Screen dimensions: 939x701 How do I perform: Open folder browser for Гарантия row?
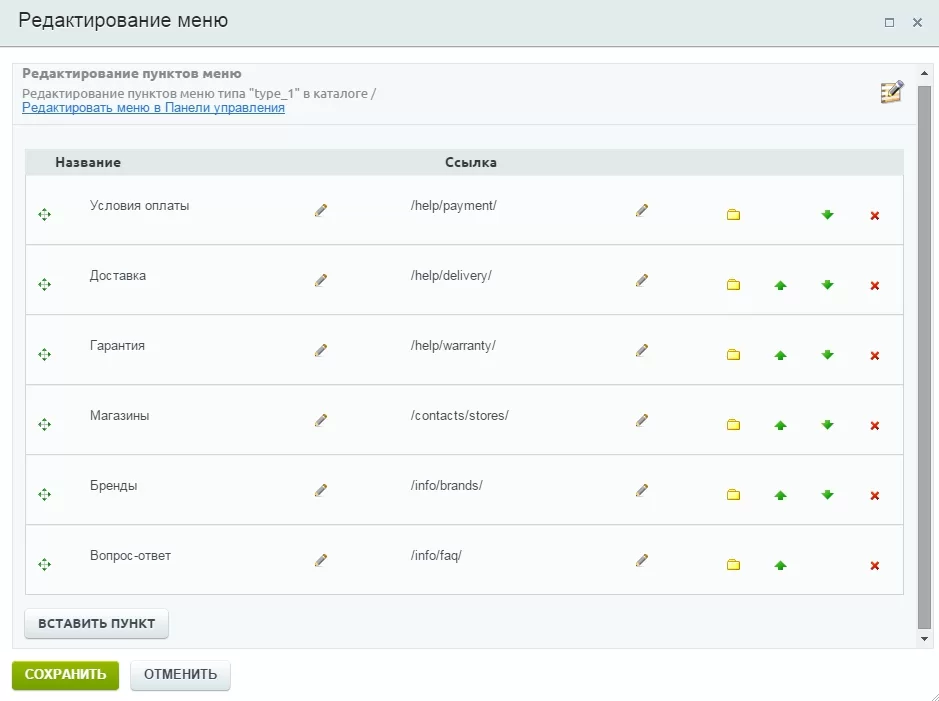[734, 355]
